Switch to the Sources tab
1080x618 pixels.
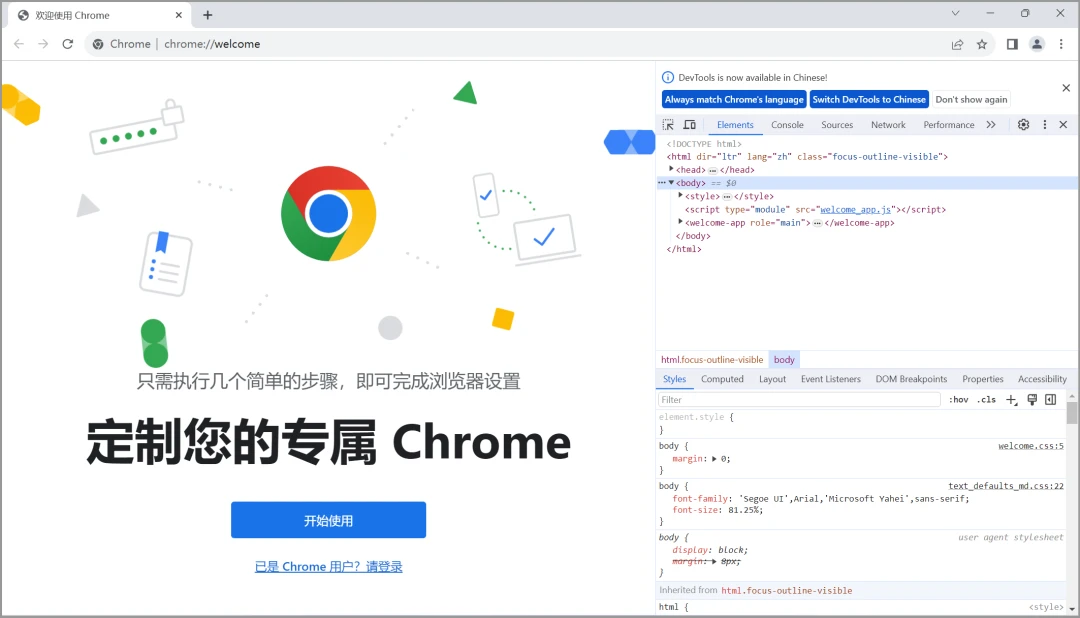[837, 125]
